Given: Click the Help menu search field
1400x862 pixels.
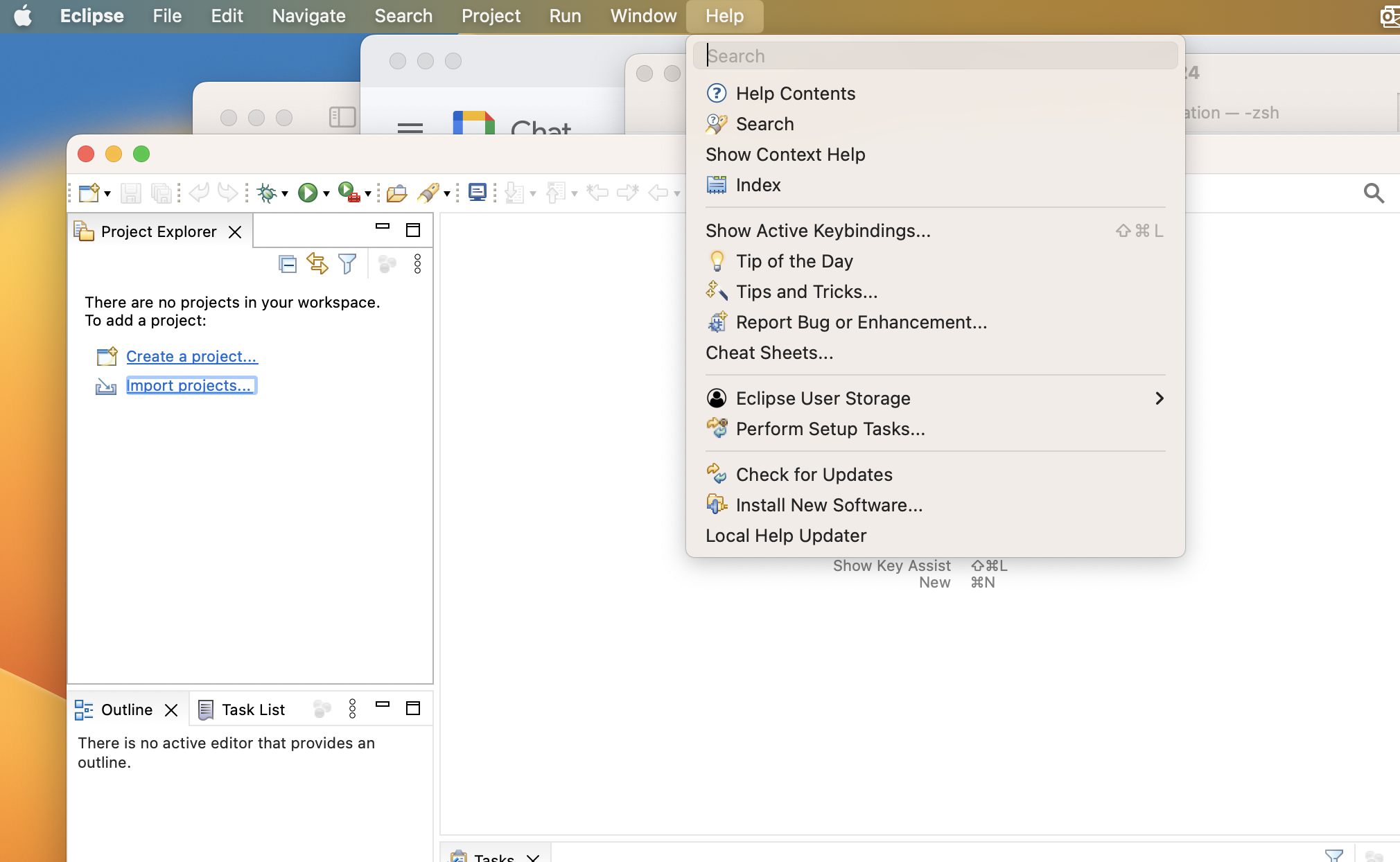Looking at the screenshot, I should (x=935, y=55).
